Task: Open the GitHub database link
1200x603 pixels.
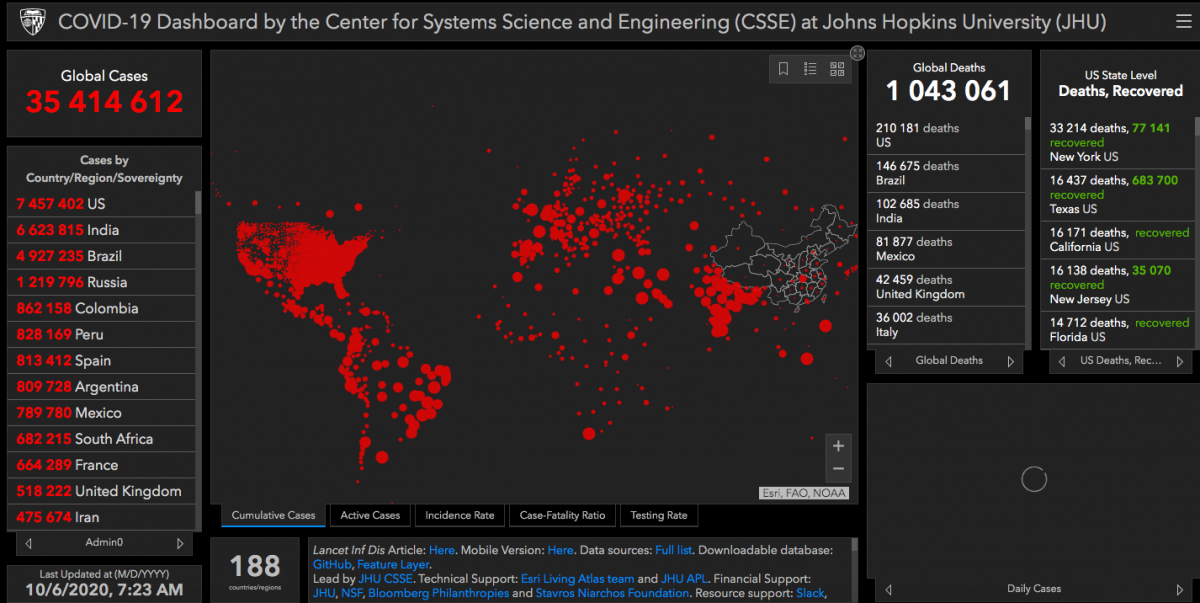Action: click(333, 564)
